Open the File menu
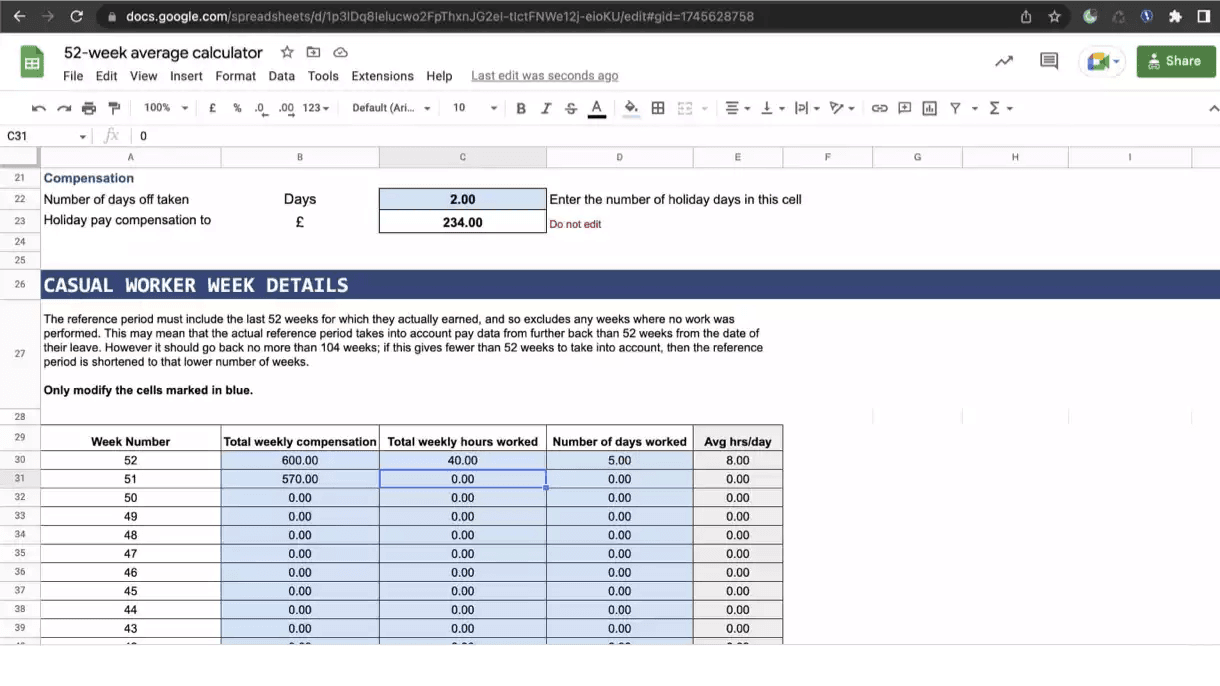Screen dimensions: 1220x686 73,76
